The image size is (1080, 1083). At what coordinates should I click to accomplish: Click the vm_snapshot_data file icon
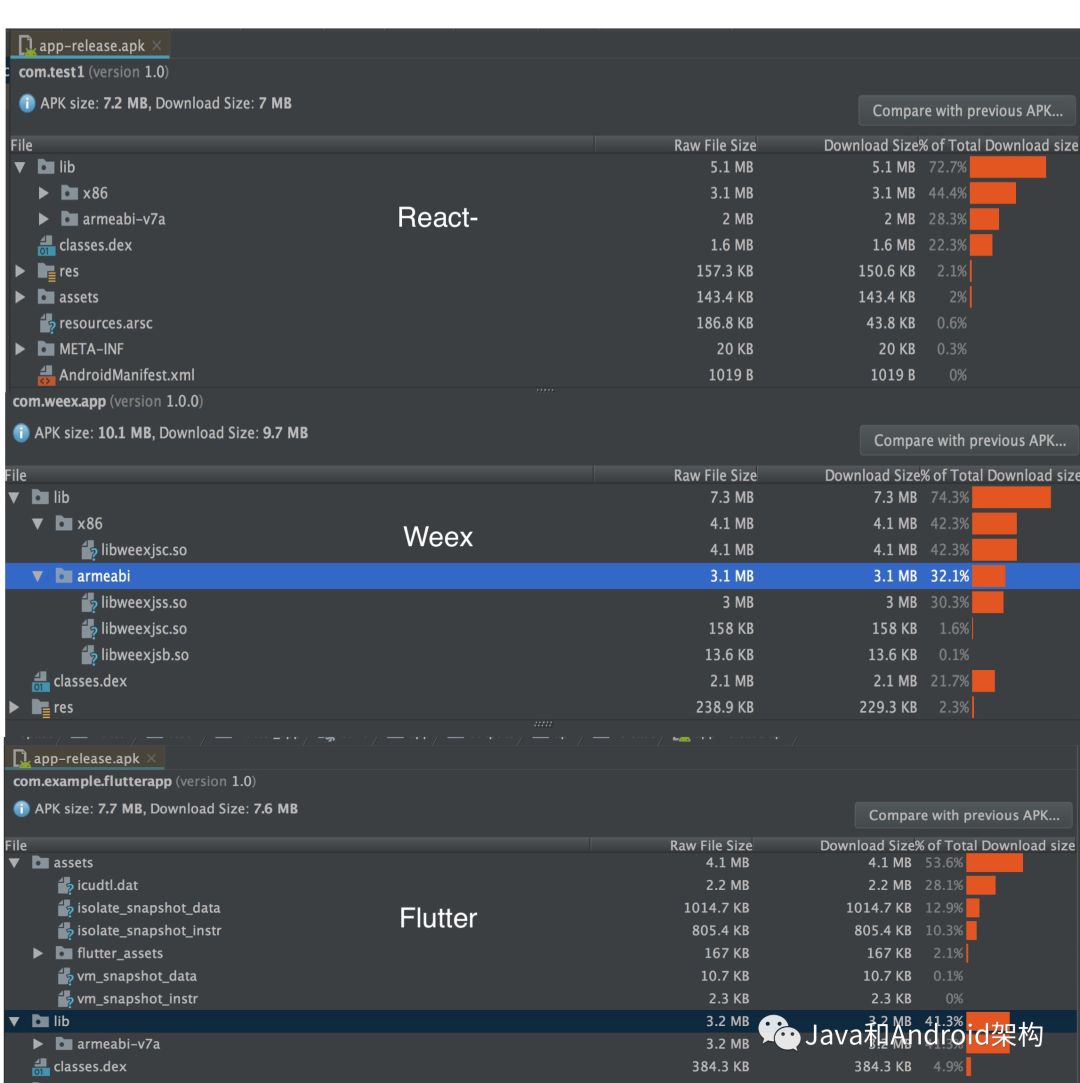point(66,976)
